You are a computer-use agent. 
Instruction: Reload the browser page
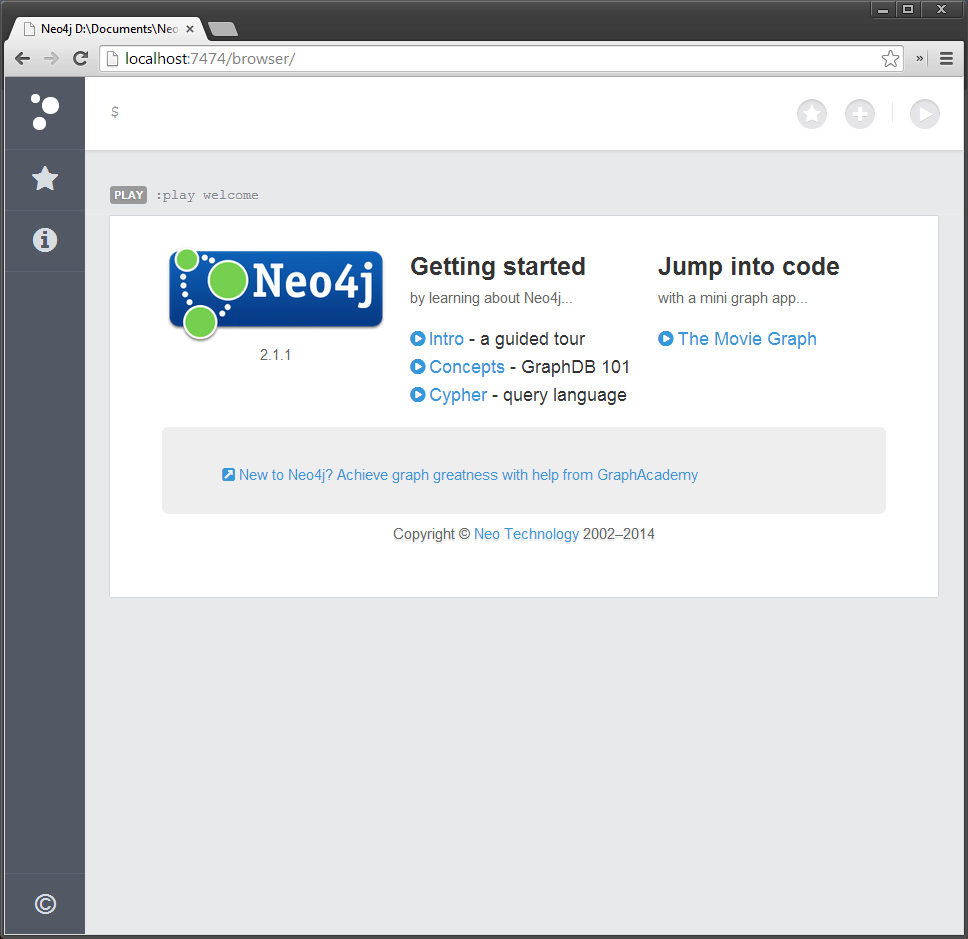coord(81,59)
